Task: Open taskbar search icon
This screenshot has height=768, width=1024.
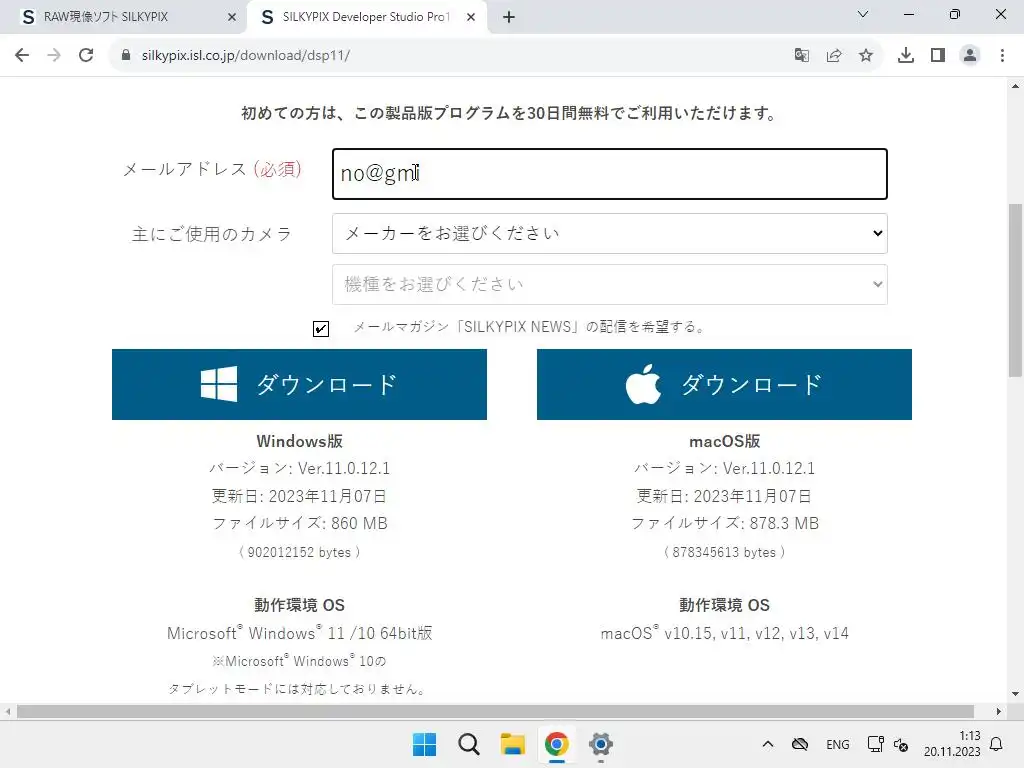Action: (469, 744)
